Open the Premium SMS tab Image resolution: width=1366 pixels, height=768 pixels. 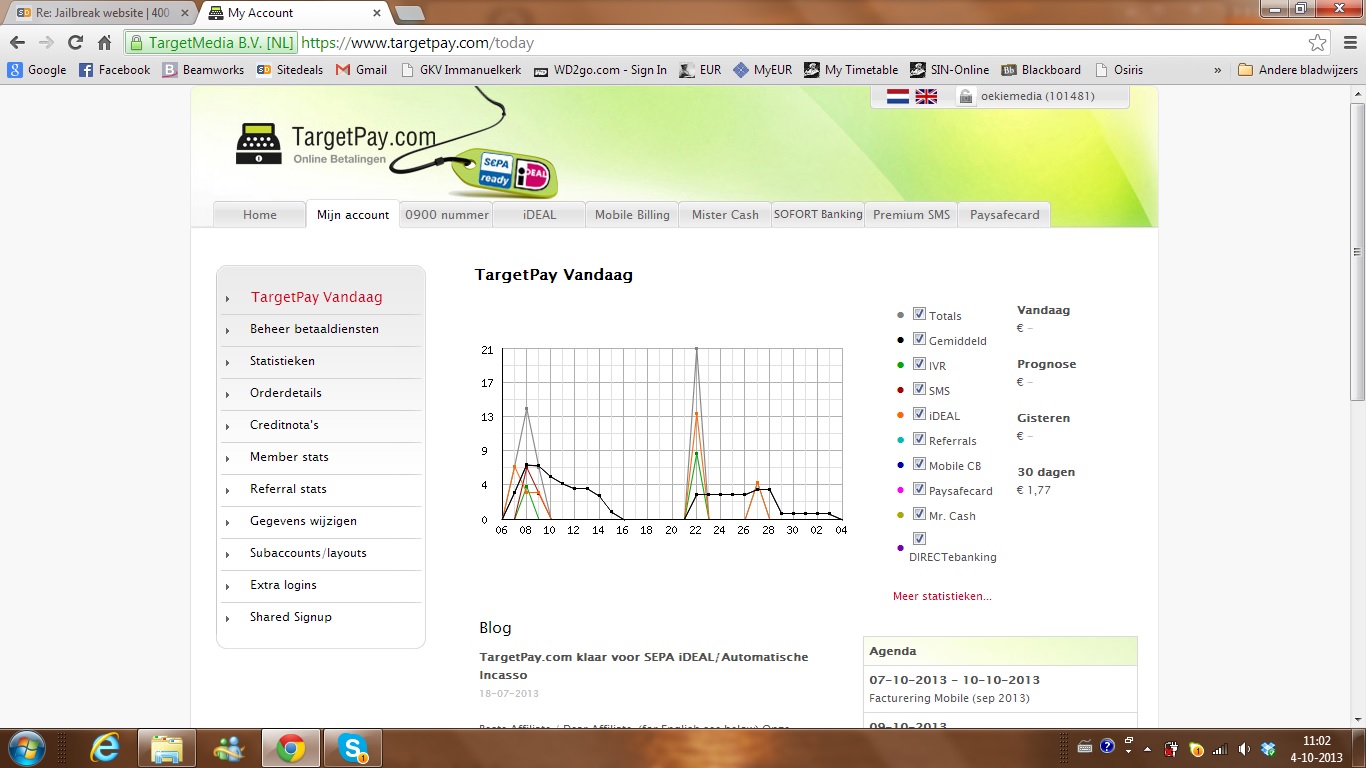(x=911, y=214)
